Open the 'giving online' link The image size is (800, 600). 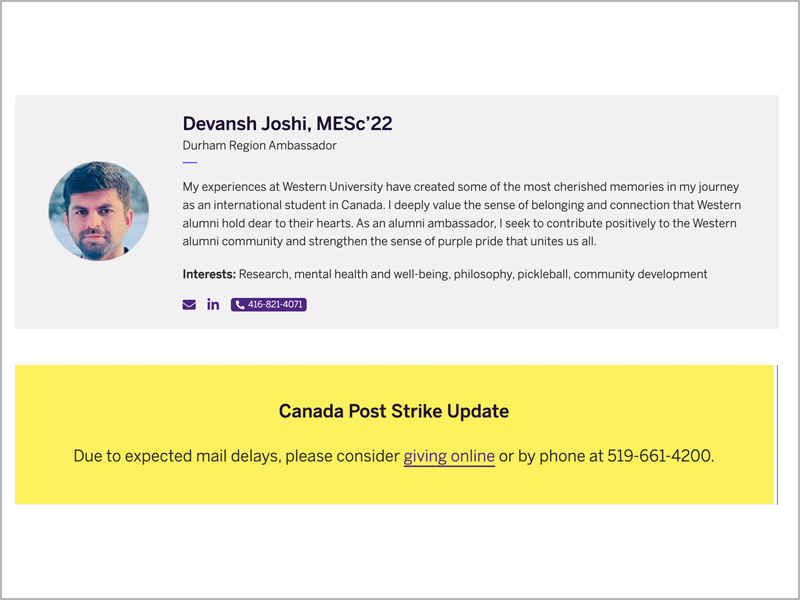tap(449, 457)
